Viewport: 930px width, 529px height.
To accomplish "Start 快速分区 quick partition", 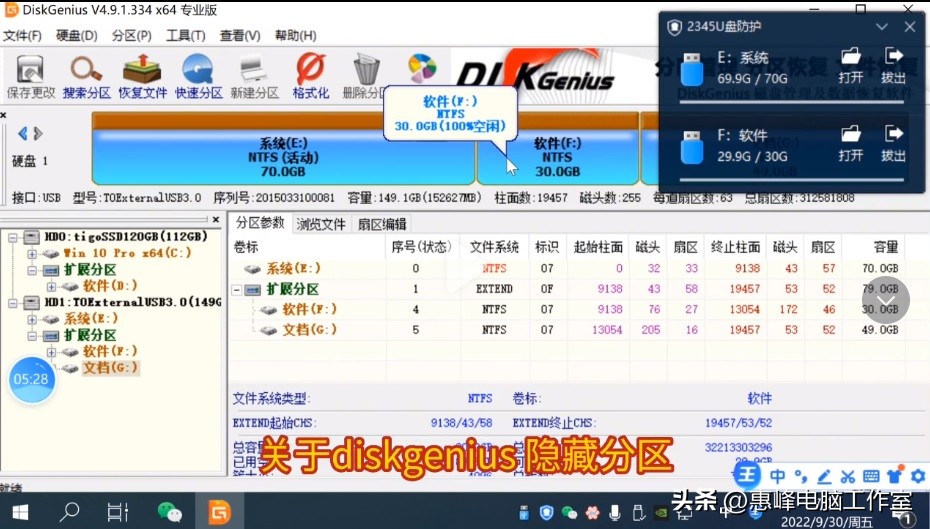I will [198, 77].
